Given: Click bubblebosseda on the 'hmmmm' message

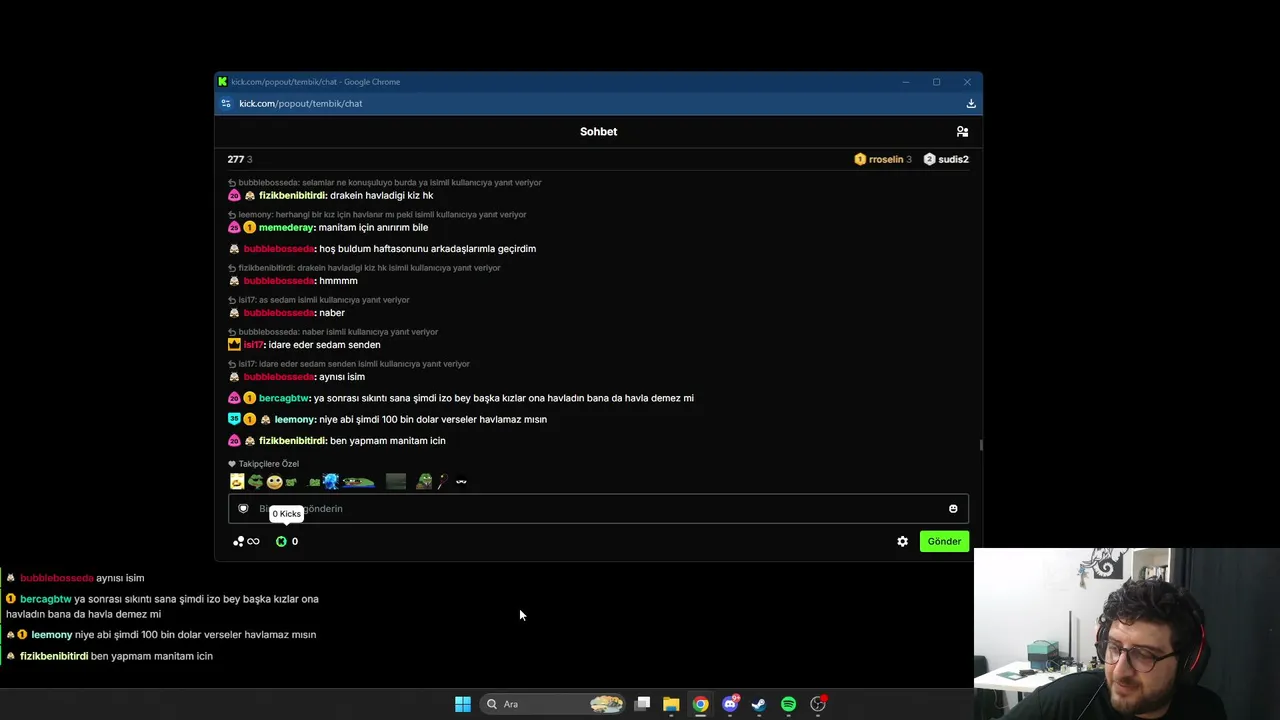Looking at the screenshot, I should point(279,281).
